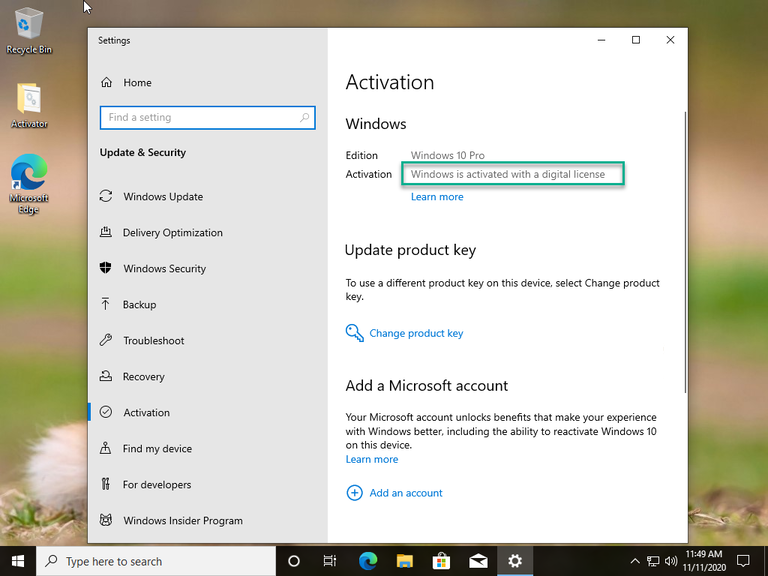Viewport: 768px width, 576px height.
Task: Open the Recycle Bin desktop icon
Action: click(x=29, y=31)
